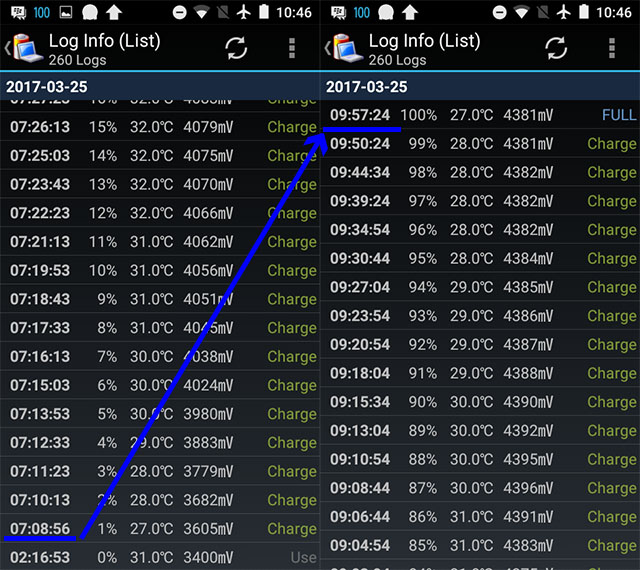The width and height of the screenshot is (640, 570).
Task: Tap the 2017-03-25 date header in right panel
Action: pyautogui.click(x=480, y=87)
